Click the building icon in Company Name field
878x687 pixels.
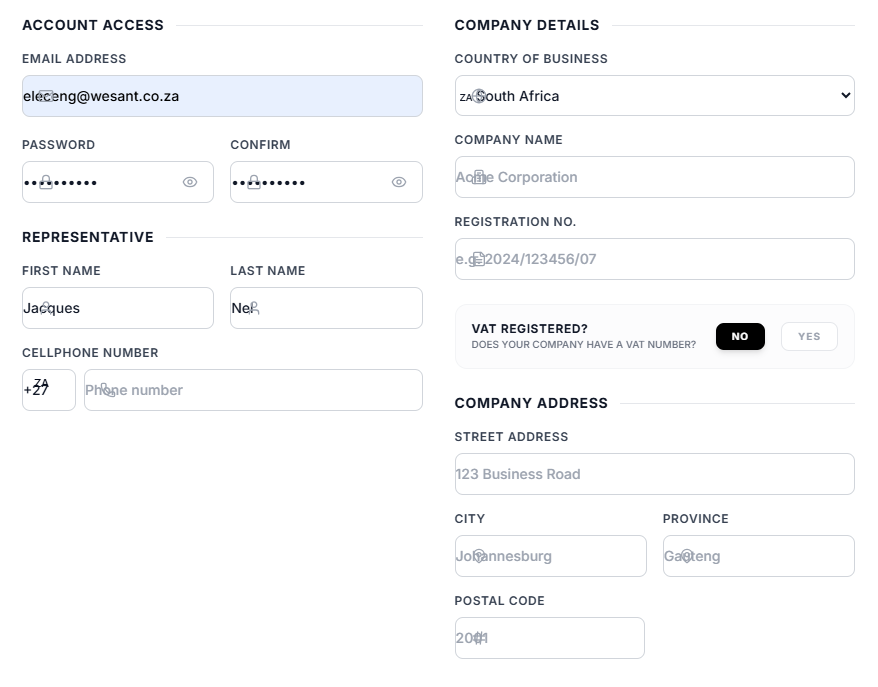(x=479, y=177)
